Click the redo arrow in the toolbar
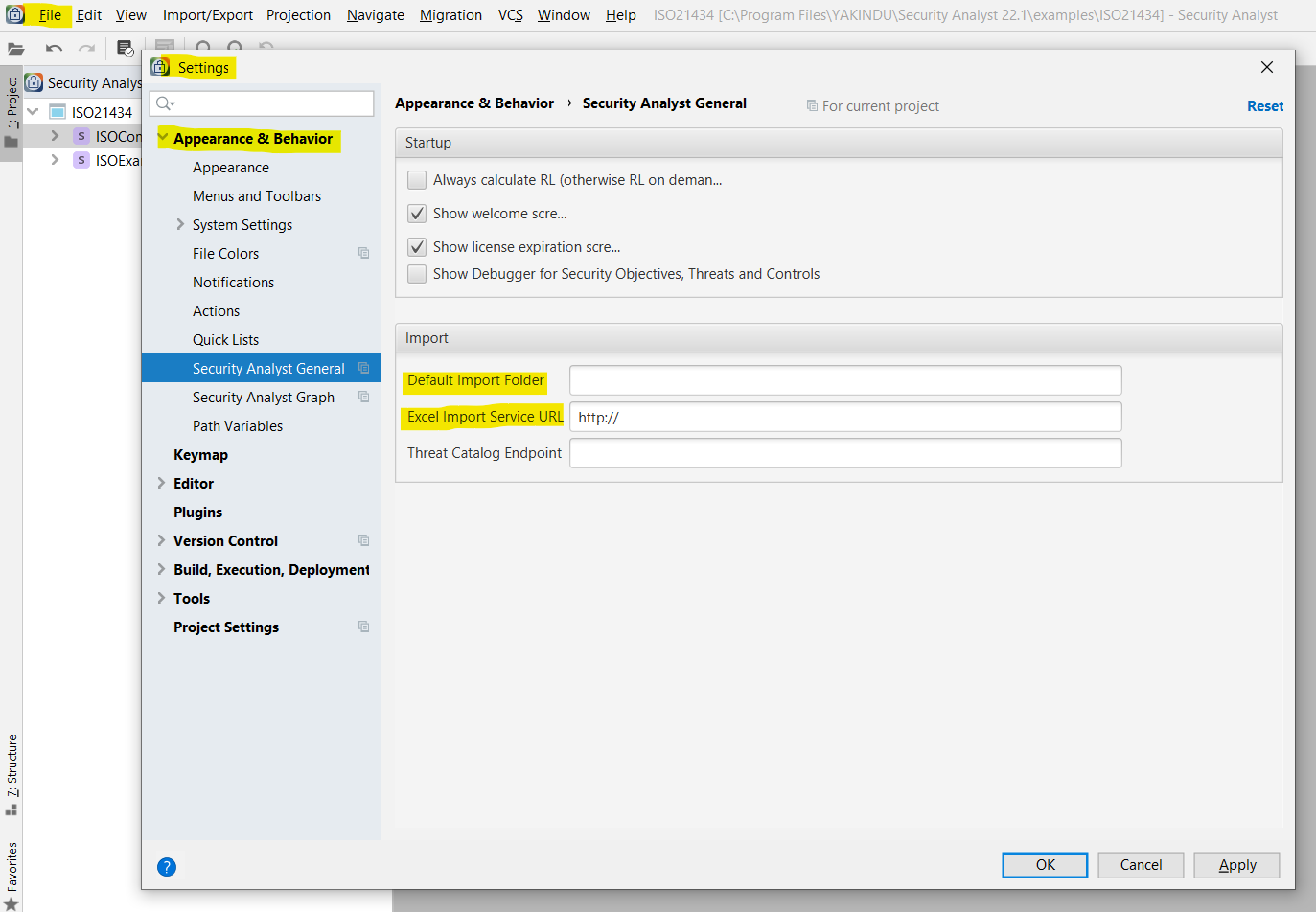The height and width of the screenshot is (912, 1316). pos(86,48)
